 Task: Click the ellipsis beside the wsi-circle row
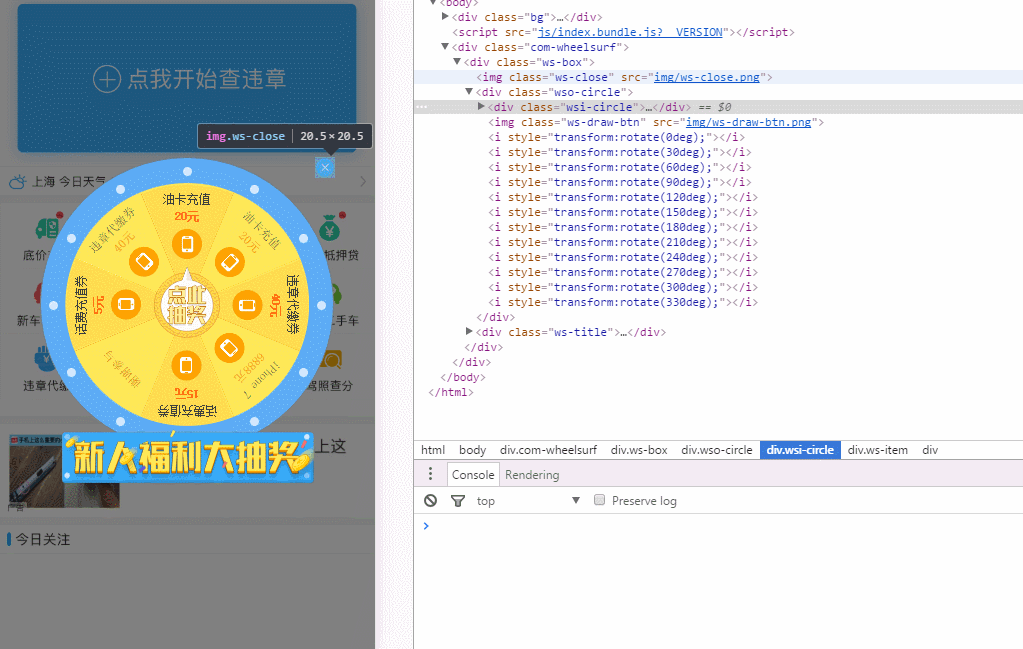(421, 106)
